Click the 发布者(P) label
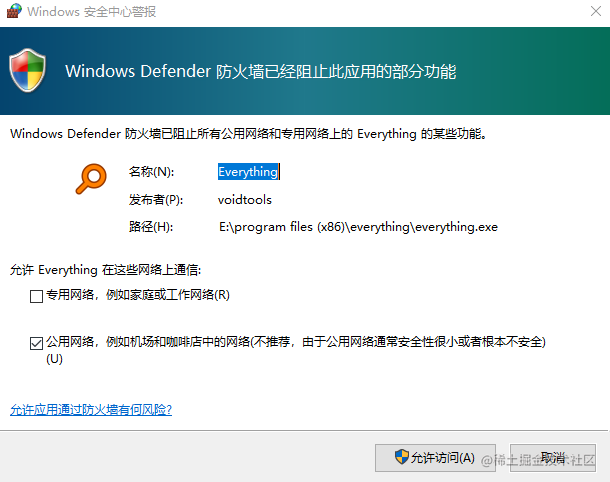The width and height of the screenshot is (610, 482). pyautogui.click(x=156, y=200)
